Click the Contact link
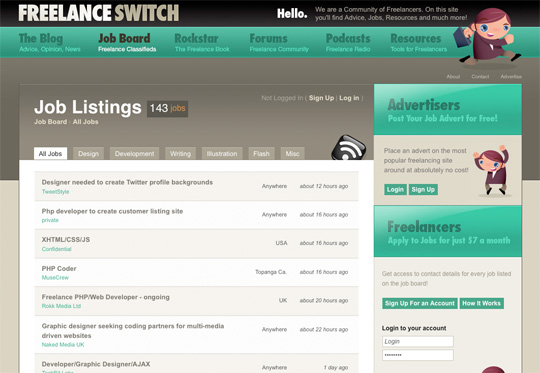Viewport: 540px width, 373px height. coord(480,76)
